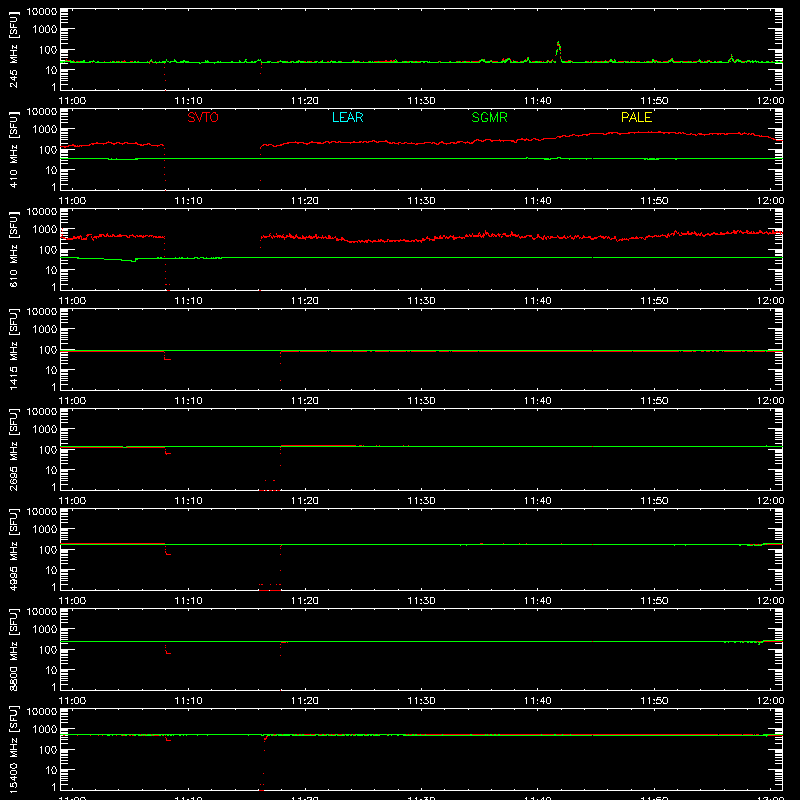Select the 610 MHz [SFU] axis label
Viewport: 800px width, 800px height.
14,249
